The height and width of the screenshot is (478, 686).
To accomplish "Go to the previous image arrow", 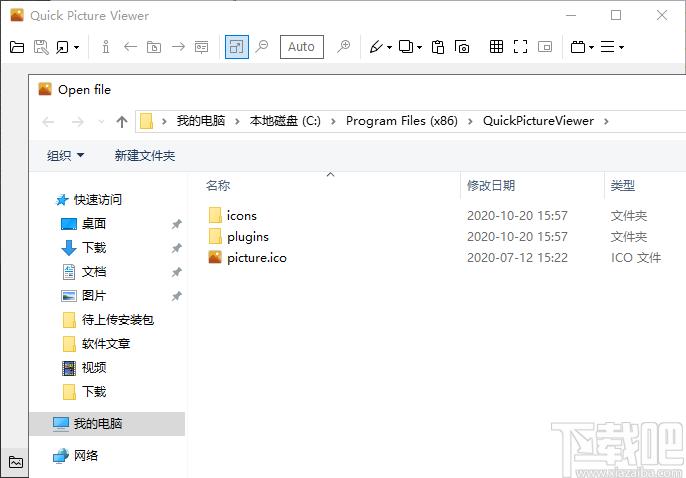I will [x=130, y=46].
